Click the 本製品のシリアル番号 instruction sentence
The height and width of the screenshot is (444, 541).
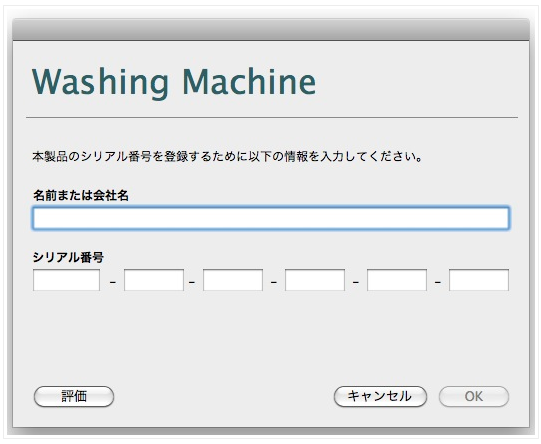point(227,157)
